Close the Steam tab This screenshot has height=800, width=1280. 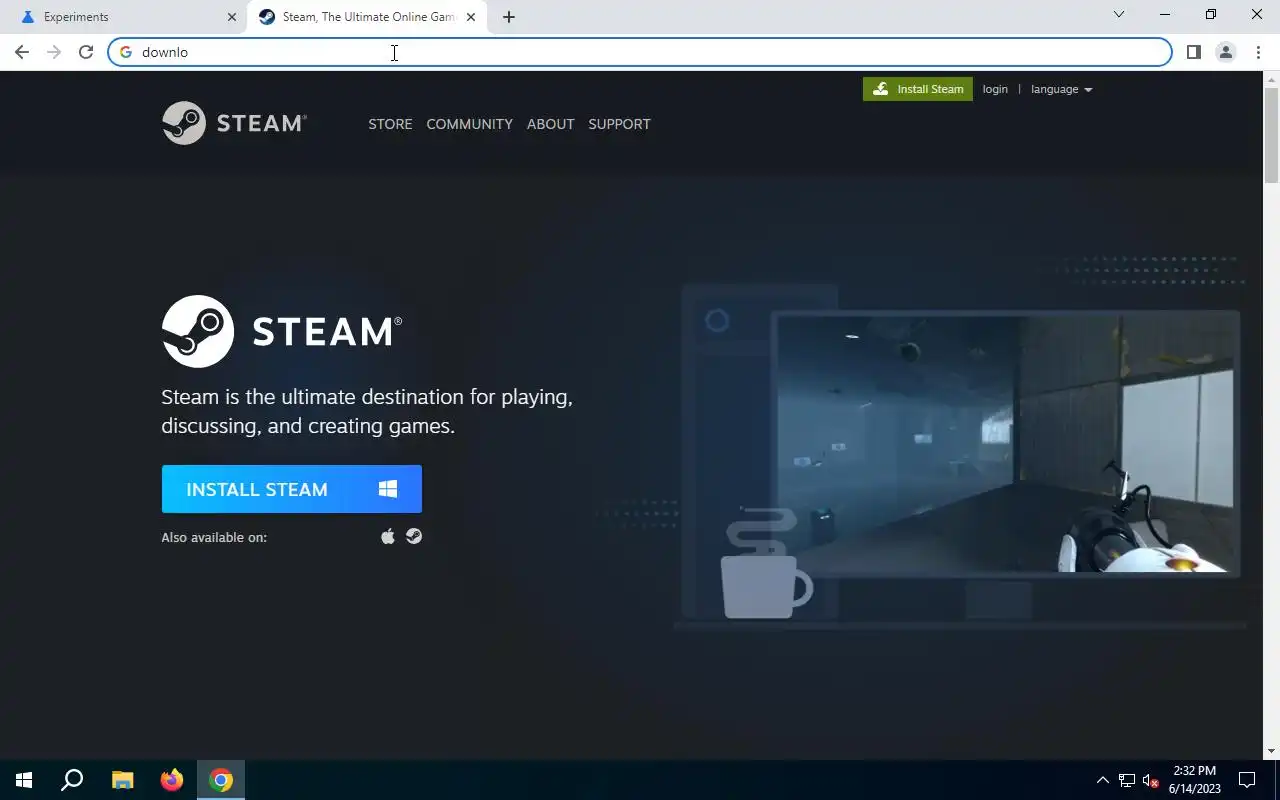pos(471,17)
